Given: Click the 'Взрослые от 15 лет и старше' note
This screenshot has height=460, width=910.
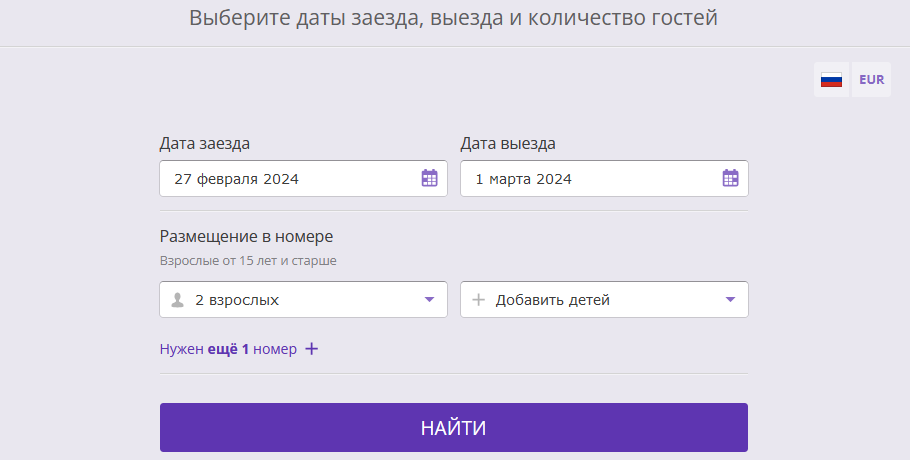Looking at the screenshot, I should pos(248,260).
